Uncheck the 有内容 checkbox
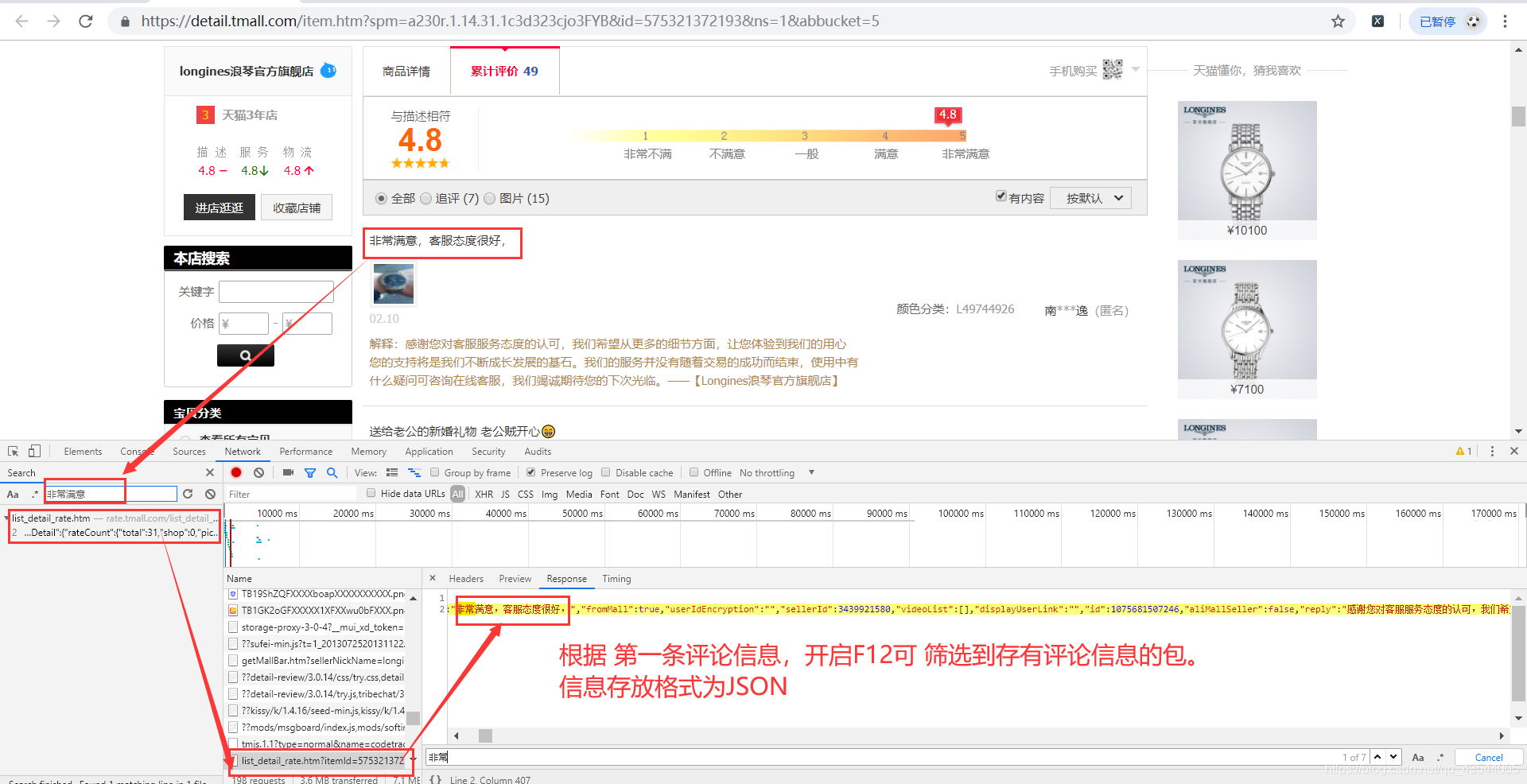1527x784 pixels. coord(1001,196)
